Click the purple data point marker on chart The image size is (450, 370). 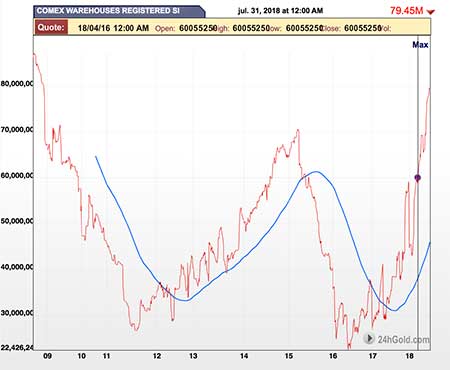tap(418, 178)
